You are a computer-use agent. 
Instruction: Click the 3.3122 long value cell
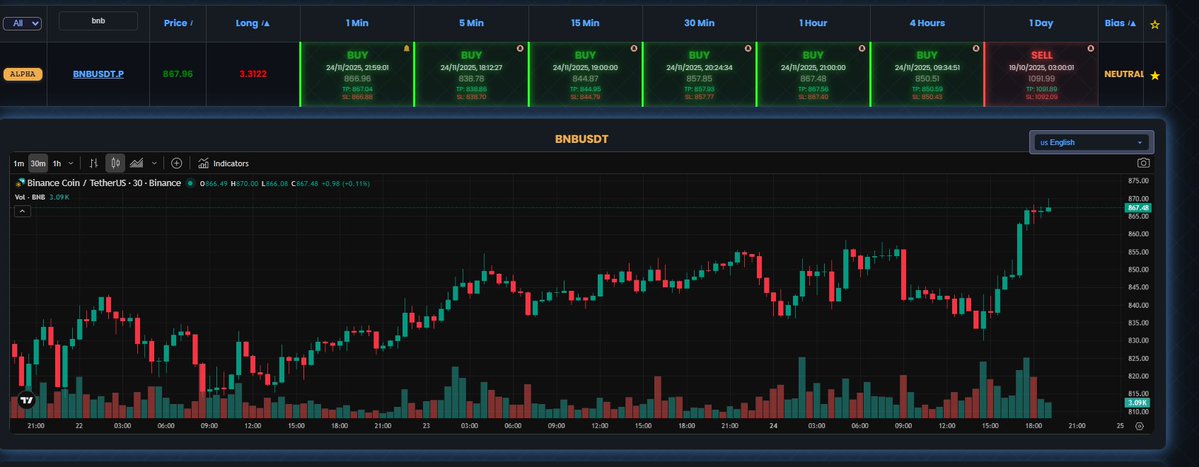(x=252, y=74)
